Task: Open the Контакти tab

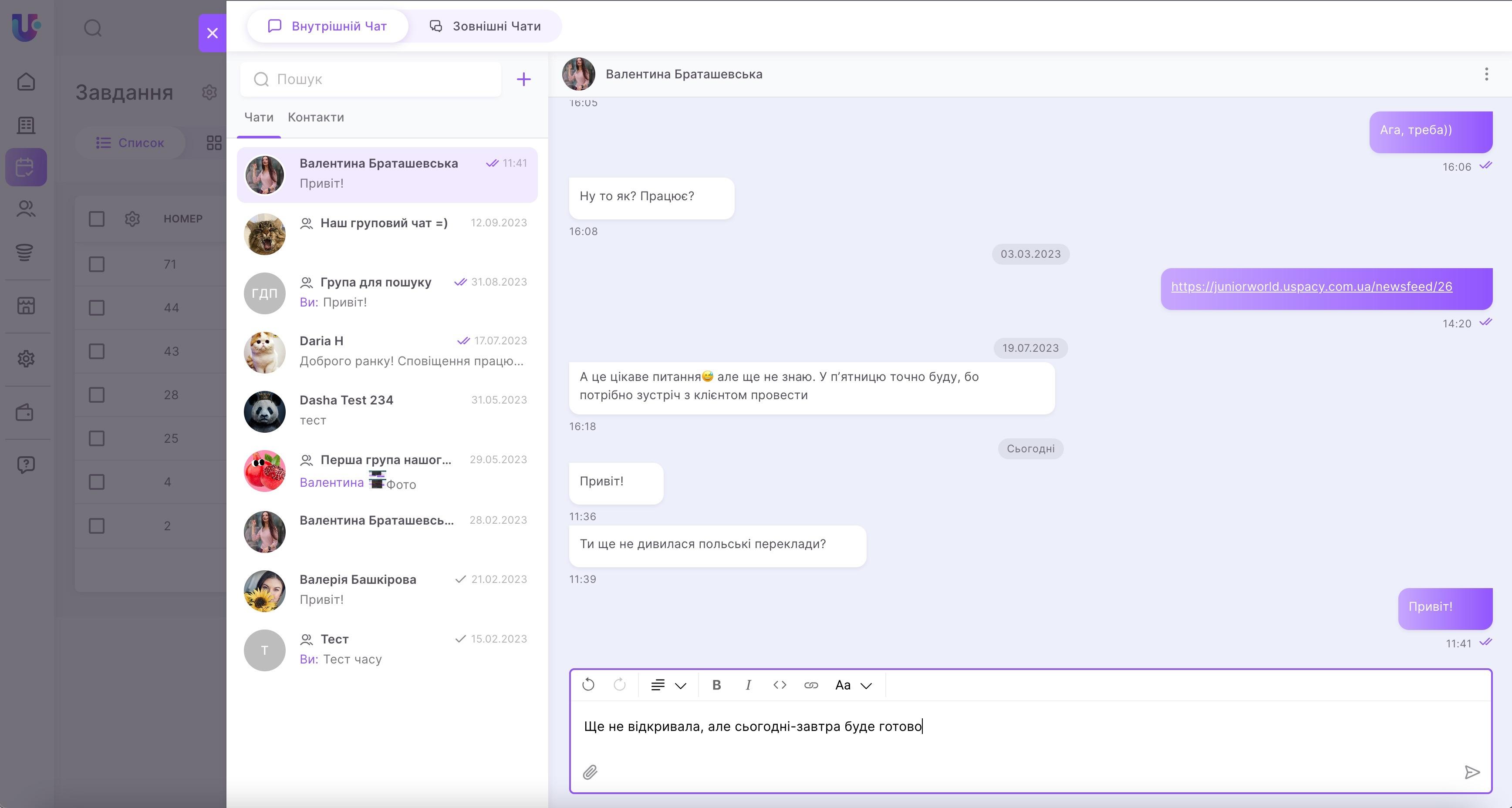Action: [x=316, y=118]
